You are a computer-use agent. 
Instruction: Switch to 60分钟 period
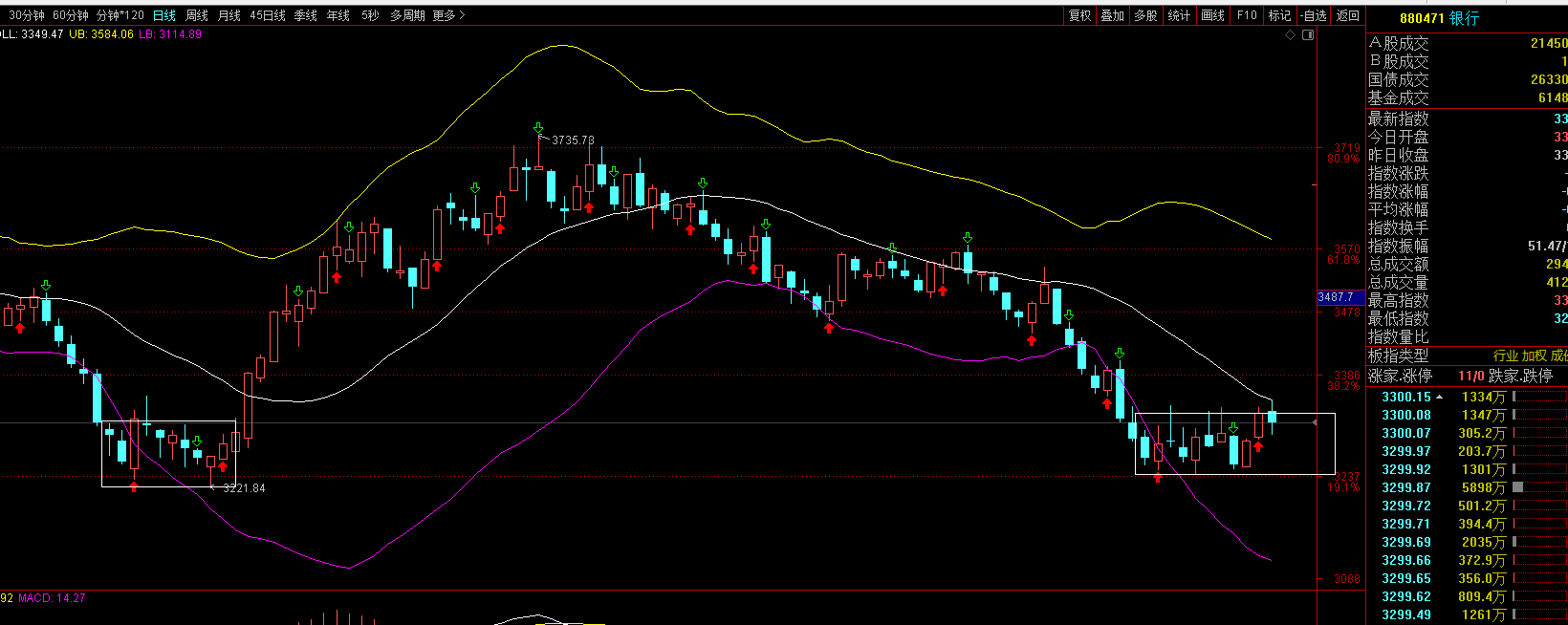[x=71, y=15]
